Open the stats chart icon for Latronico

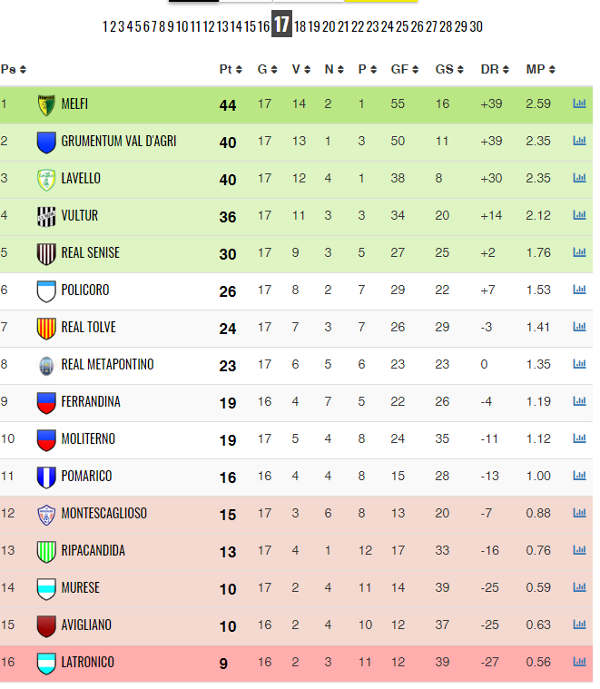[579, 662]
